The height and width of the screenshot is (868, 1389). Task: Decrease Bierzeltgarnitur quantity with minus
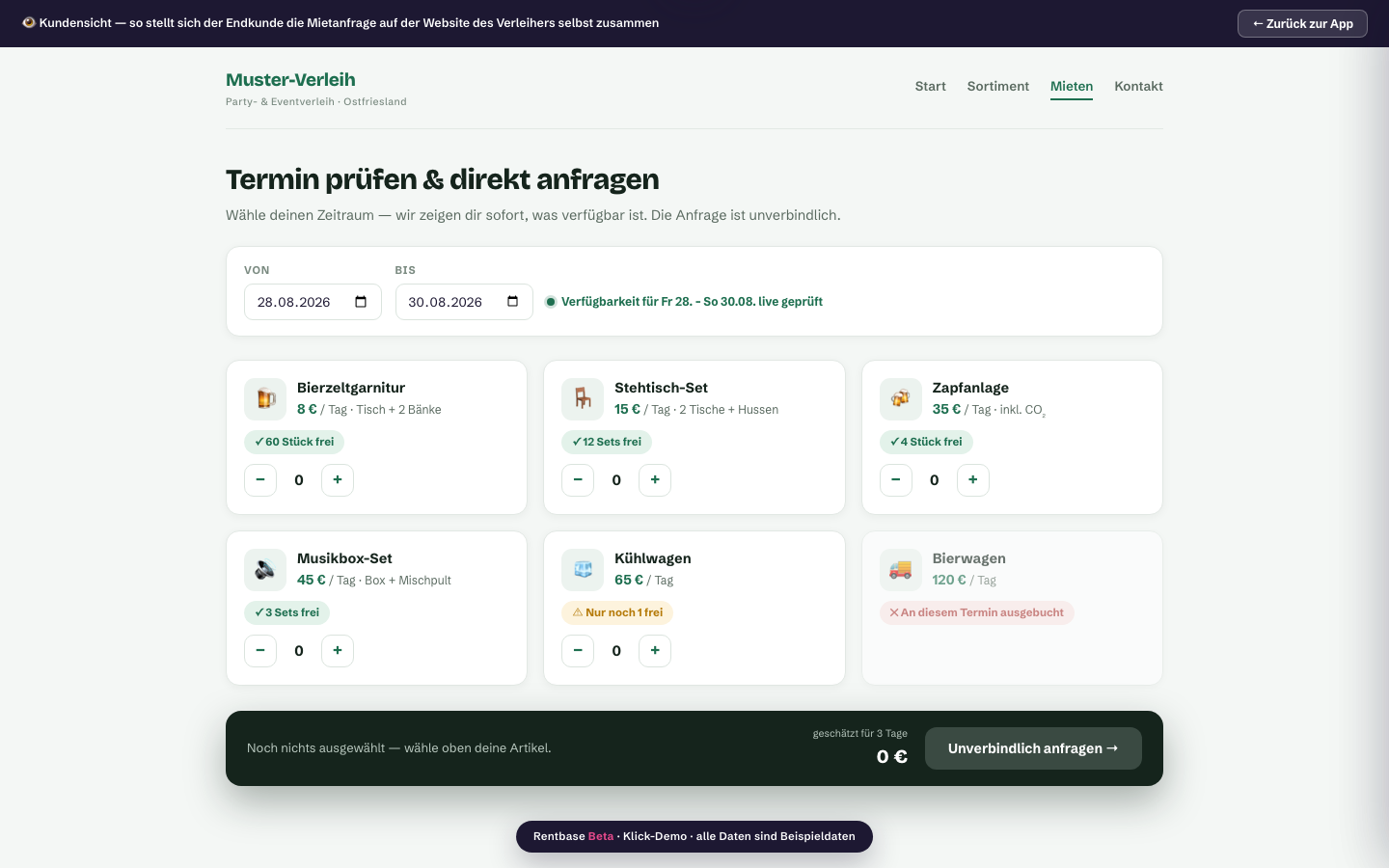click(260, 480)
